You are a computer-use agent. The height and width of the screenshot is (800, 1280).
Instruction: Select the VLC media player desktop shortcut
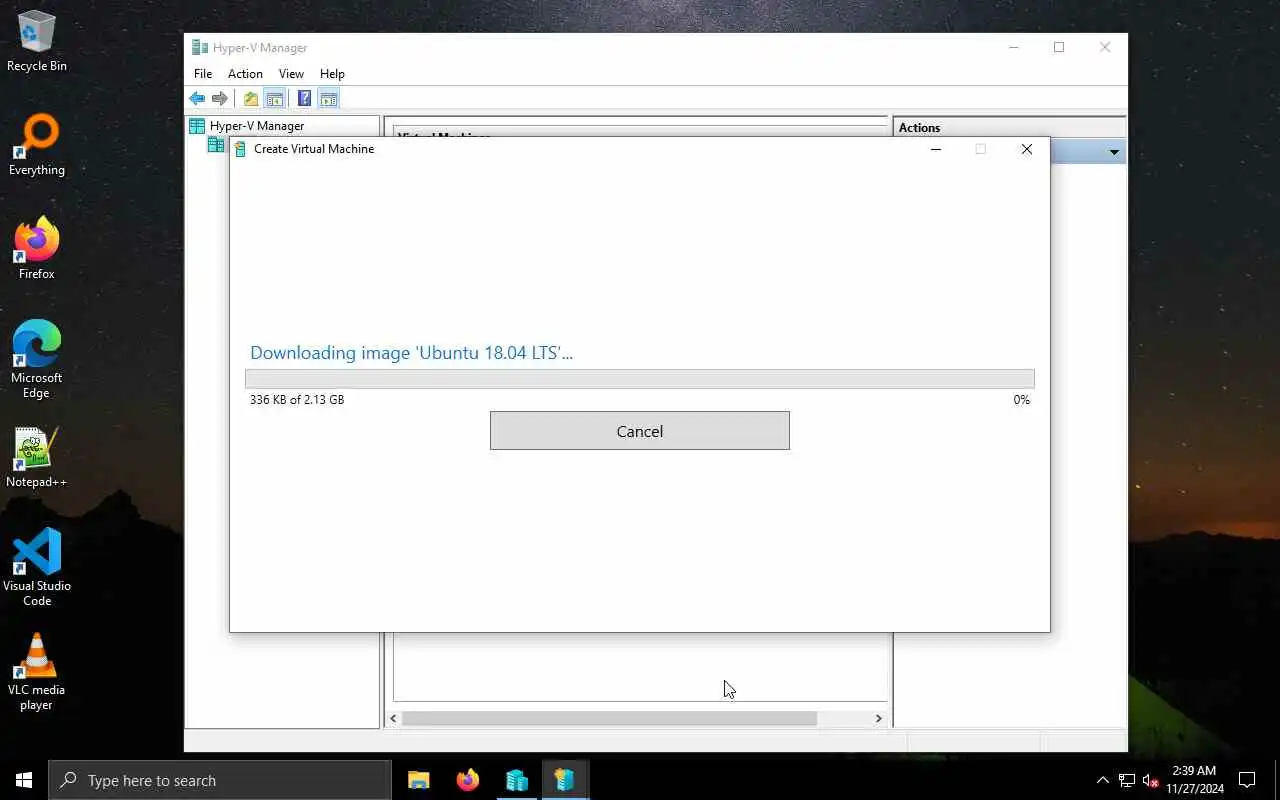tap(37, 672)
